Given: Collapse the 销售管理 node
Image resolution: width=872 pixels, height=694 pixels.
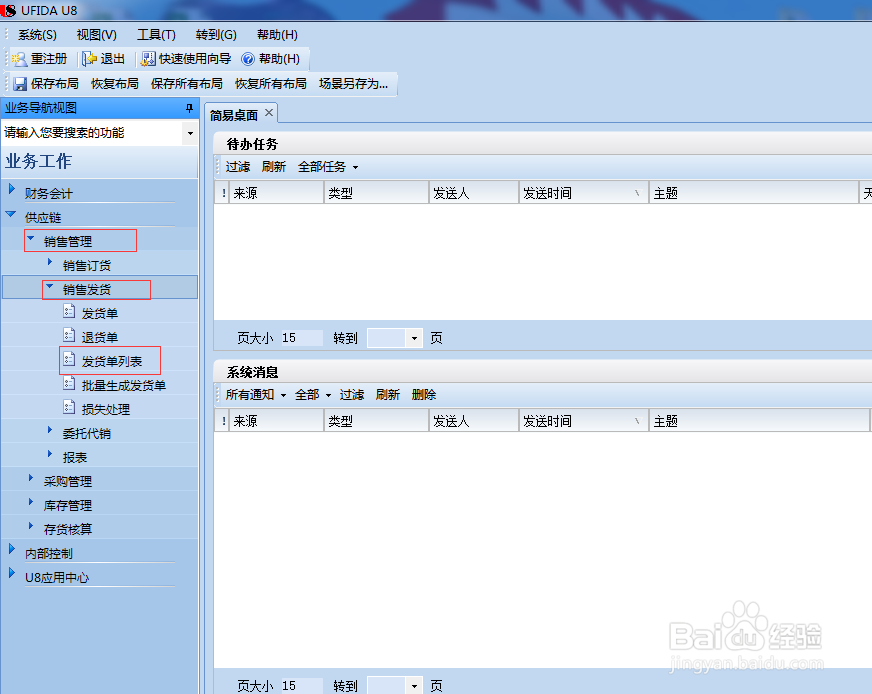Looking at the screenshot, I should 31,238.
